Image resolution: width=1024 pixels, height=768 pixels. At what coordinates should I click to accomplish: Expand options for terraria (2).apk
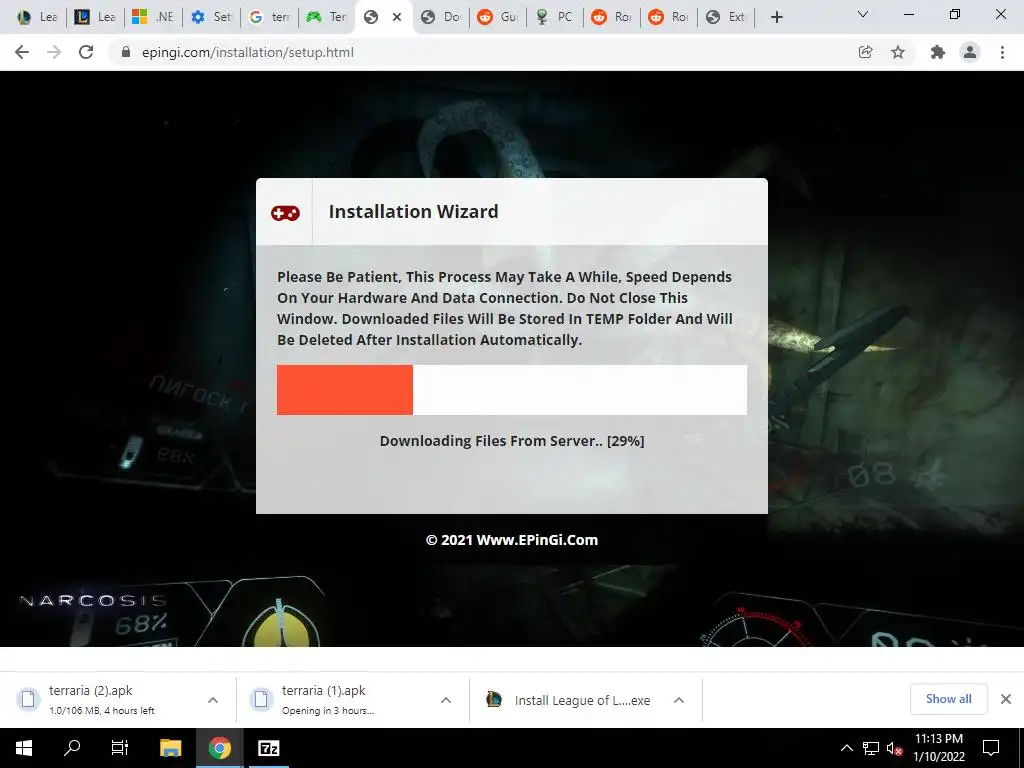click(213, 700)
